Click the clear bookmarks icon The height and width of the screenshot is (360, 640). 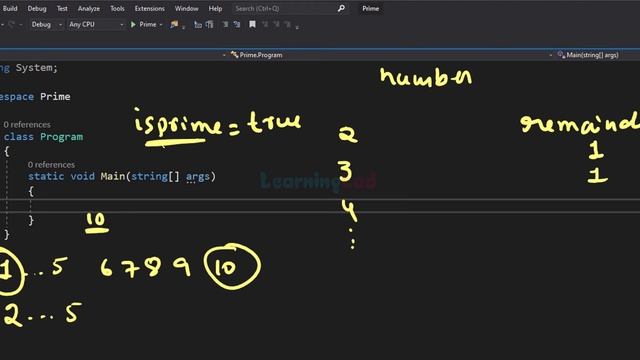pyautogui.click(x=287, y=24)
